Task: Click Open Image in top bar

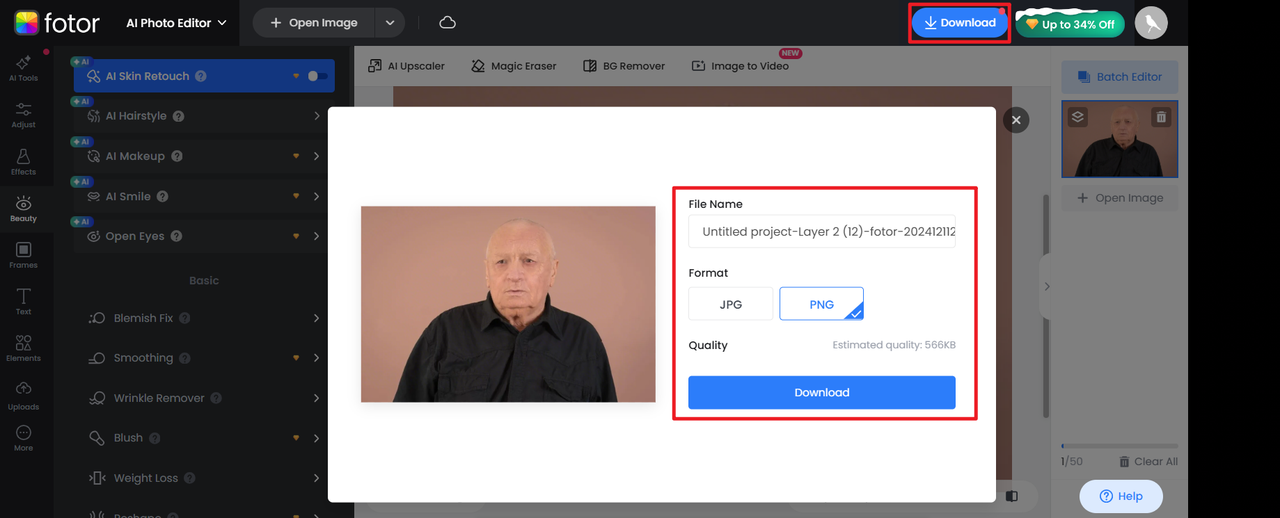Action: pyautogui.click(x=314, y=22)
